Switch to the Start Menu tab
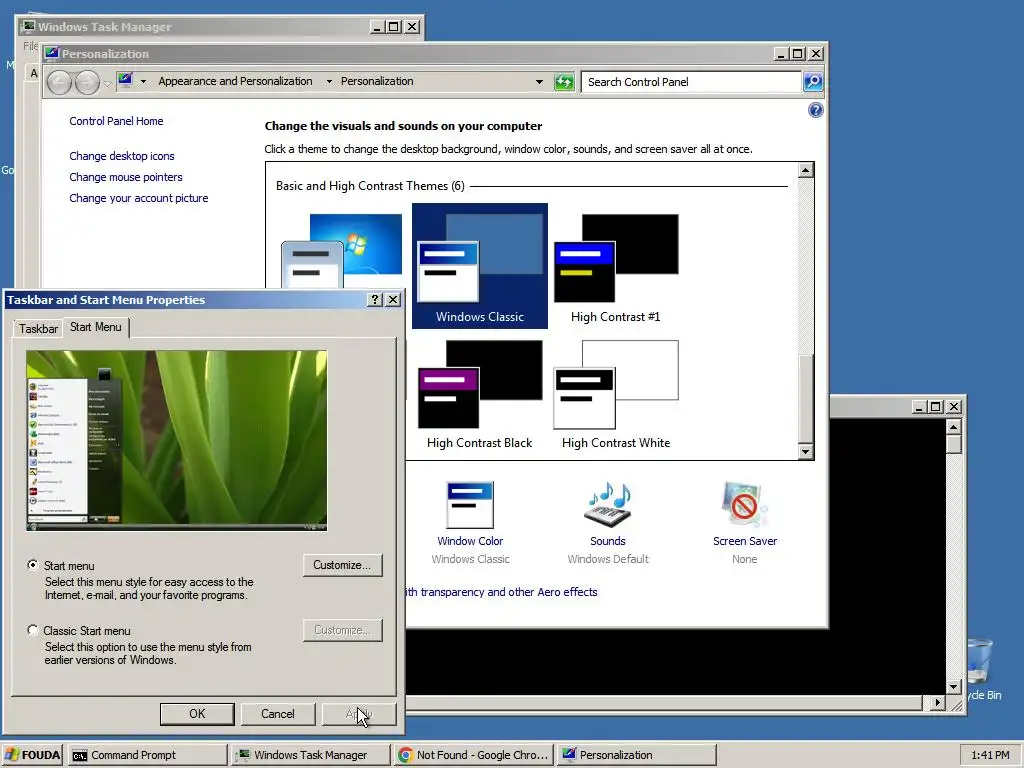 pyautogui.click(x=95, y=327)
